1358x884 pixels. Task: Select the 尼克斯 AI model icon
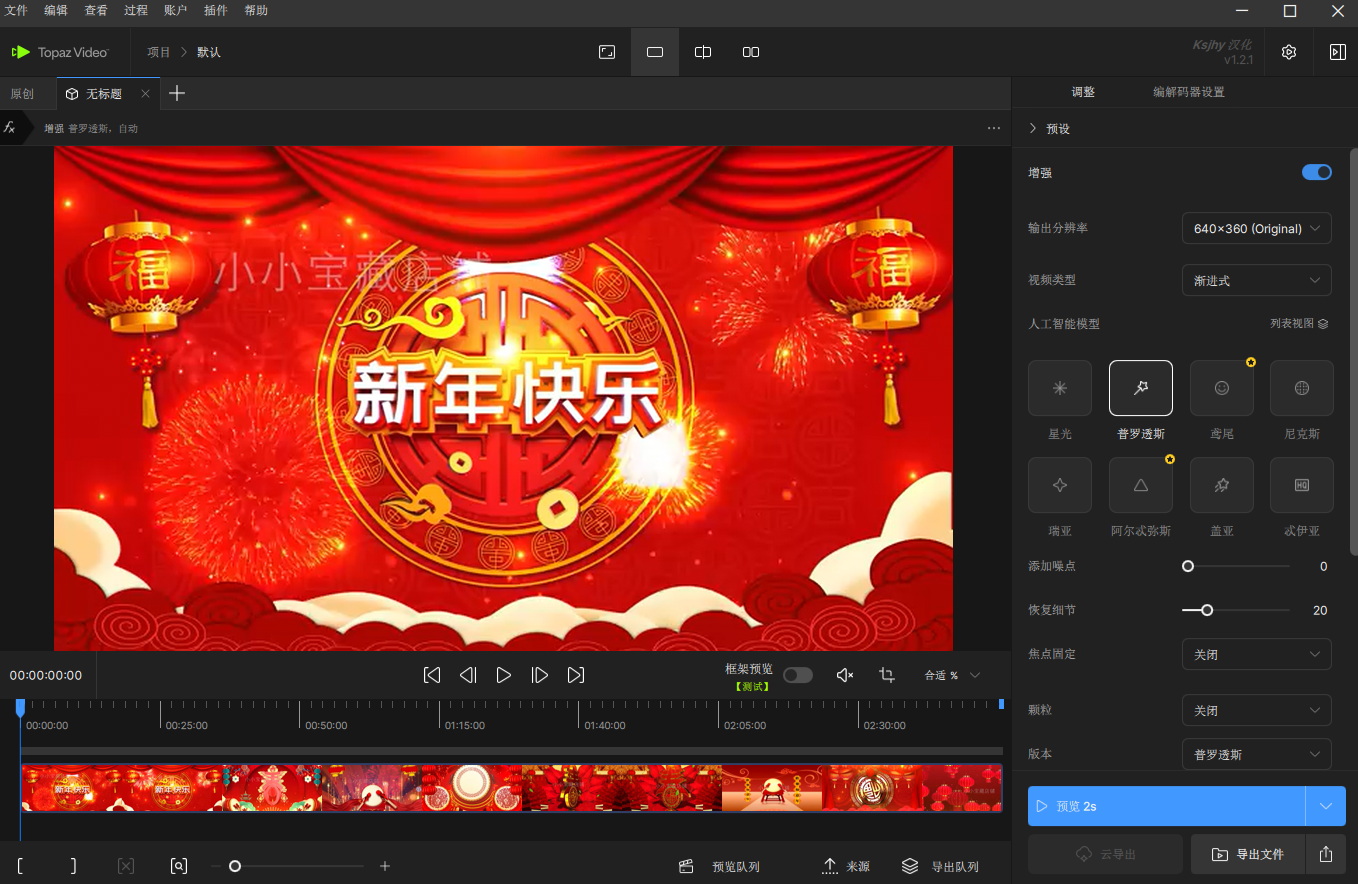coord(1301,388)
